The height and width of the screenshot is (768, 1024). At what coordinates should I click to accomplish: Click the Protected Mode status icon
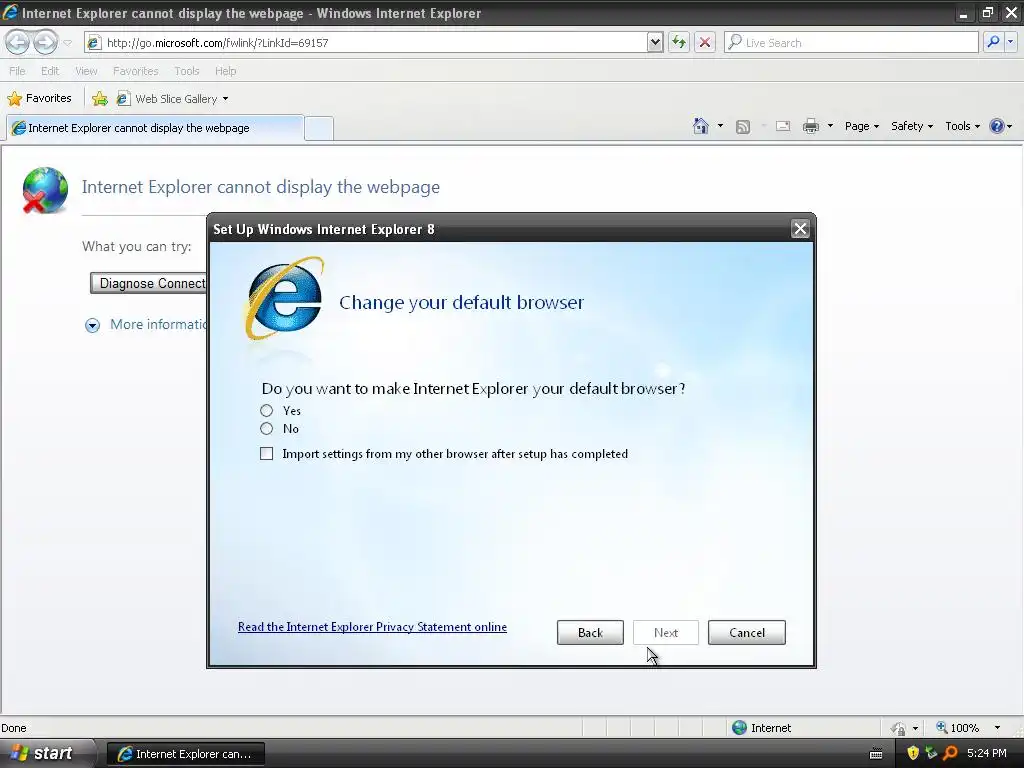[899, 728]
